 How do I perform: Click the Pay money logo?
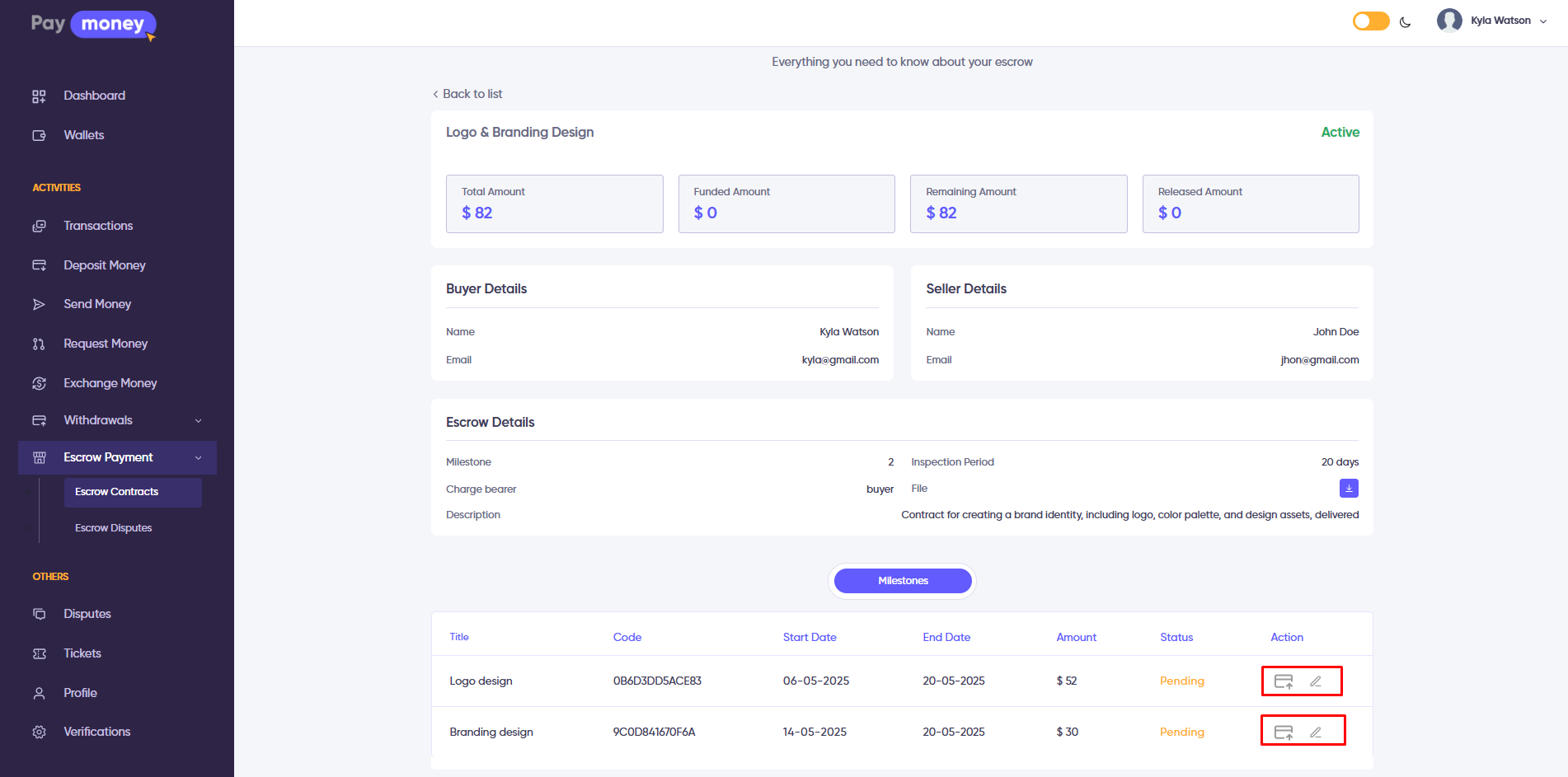(93, 25)
